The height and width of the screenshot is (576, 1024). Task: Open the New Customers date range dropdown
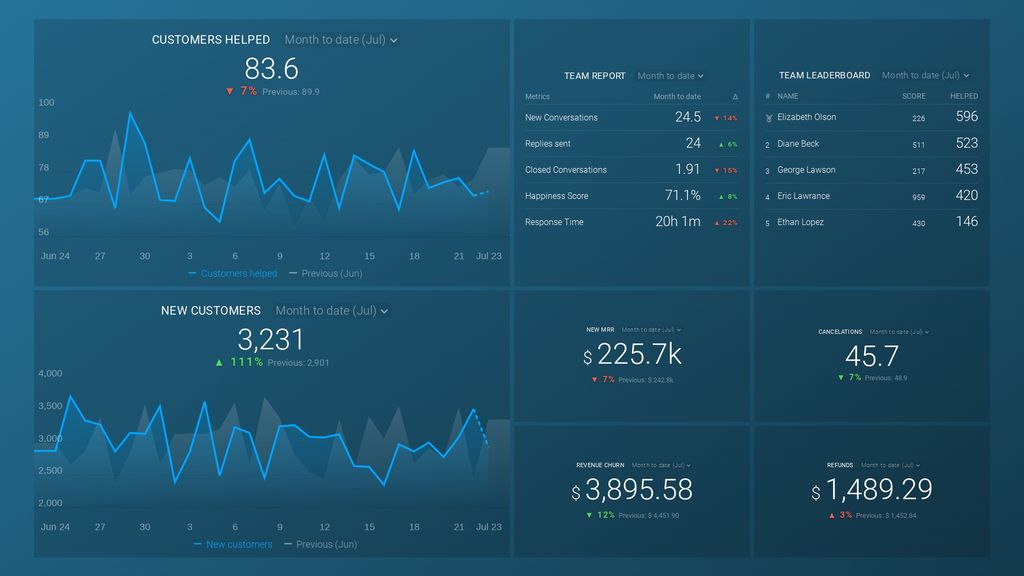332,311
